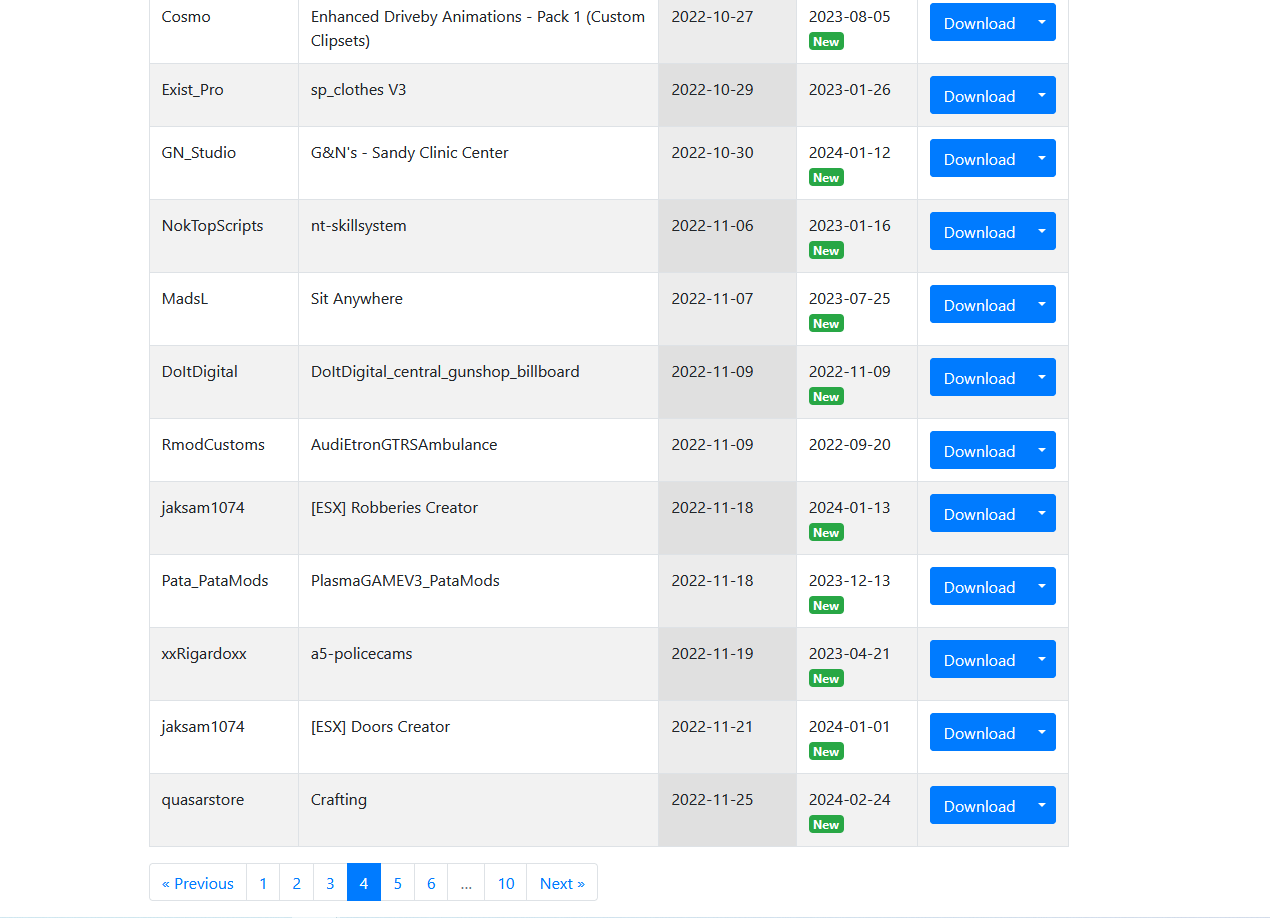Jump to page 5
This screenshot has width=1270, height=918.
pyautogui.click(x=397, y=883)
